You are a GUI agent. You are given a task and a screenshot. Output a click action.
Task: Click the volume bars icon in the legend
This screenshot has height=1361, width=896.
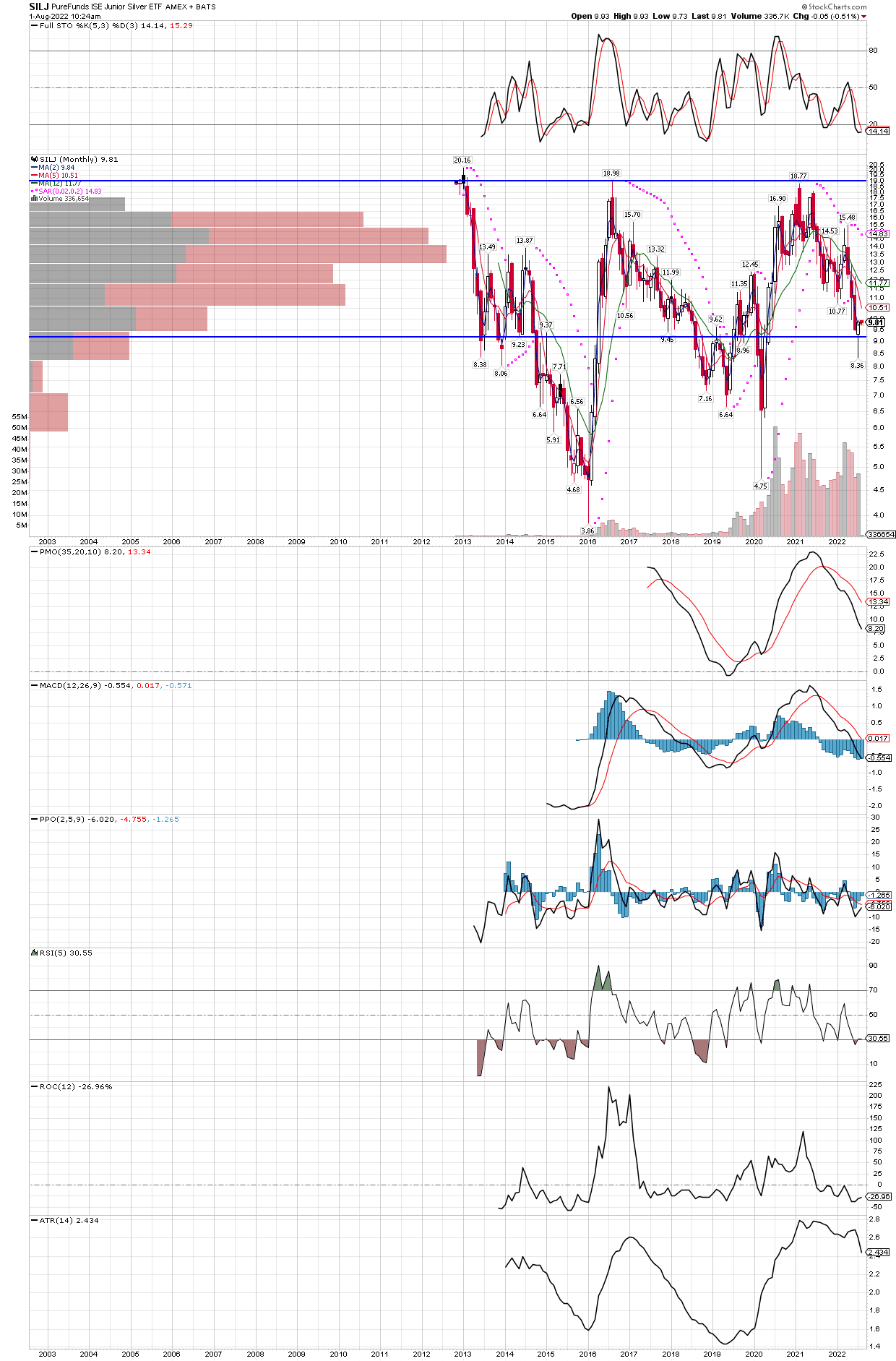click(34, 199)
